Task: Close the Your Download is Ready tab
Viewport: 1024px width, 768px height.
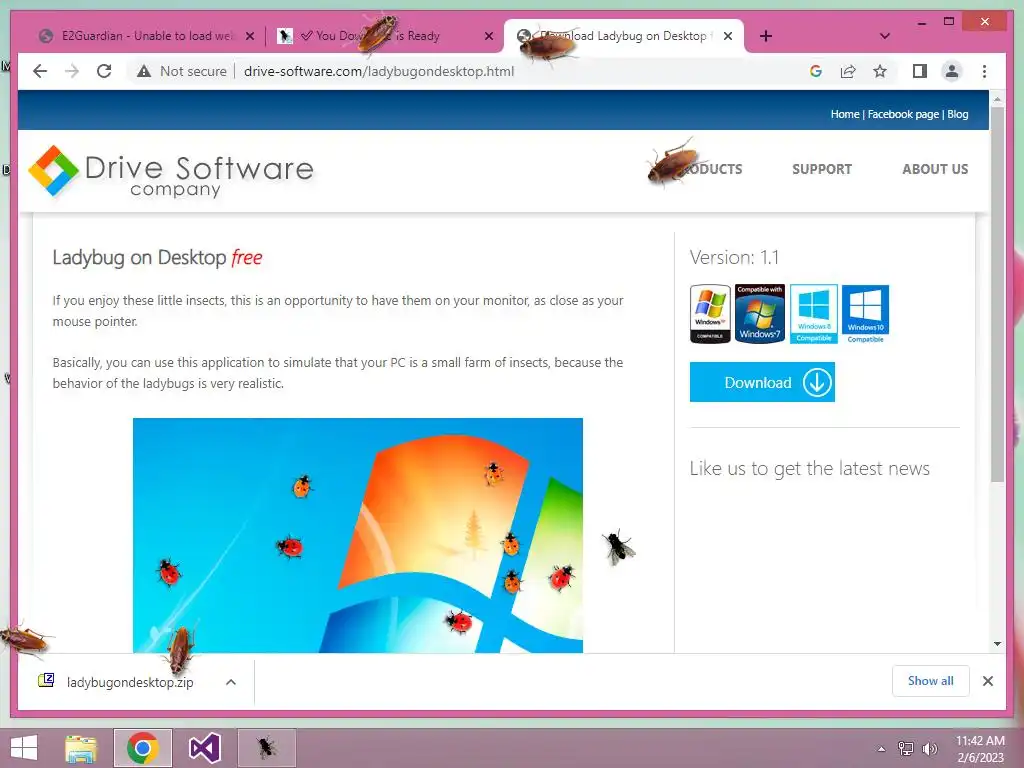Action: tap(488, 37)
